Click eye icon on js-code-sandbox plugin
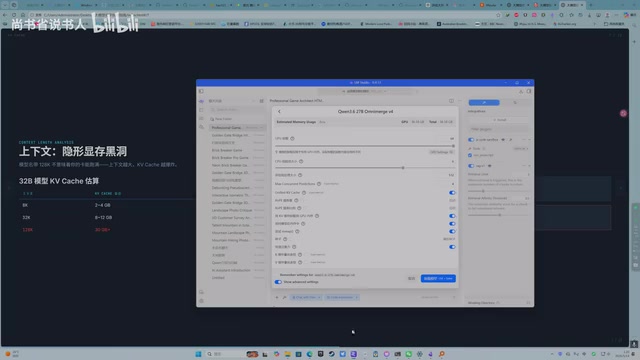Screen dimensions: 640x360 pos(503,140)
